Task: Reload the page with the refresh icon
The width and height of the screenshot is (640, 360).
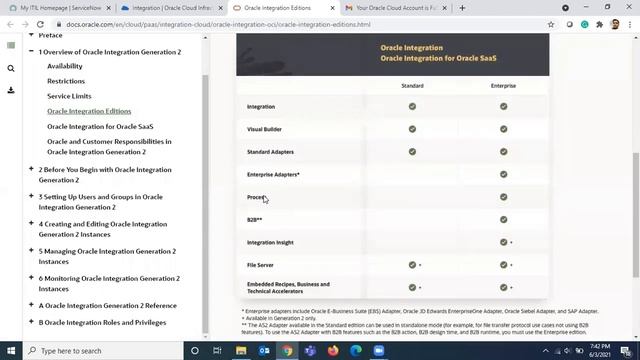Action: pyautogui.click(x=40, y=24)
